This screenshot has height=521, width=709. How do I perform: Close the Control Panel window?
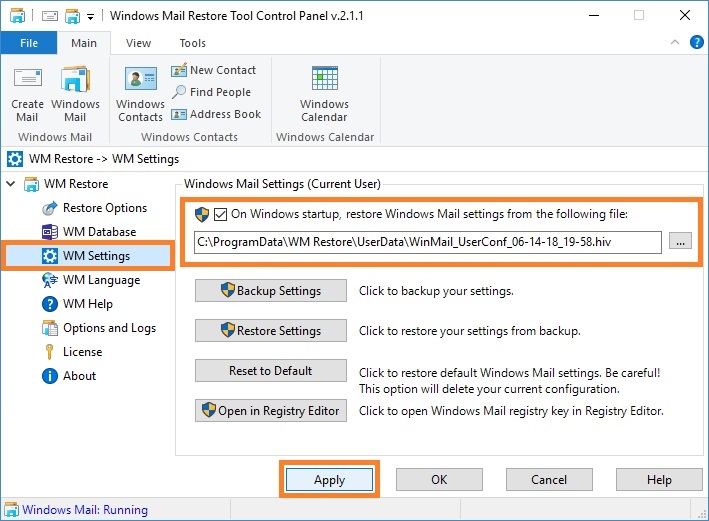point(685,15)
